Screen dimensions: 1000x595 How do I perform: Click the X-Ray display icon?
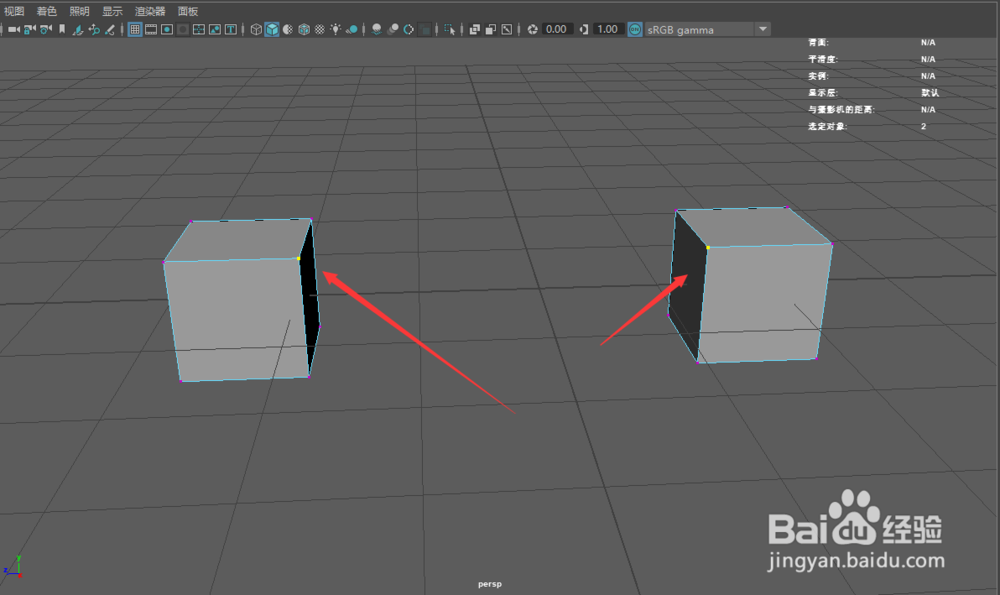pos(475,29)
